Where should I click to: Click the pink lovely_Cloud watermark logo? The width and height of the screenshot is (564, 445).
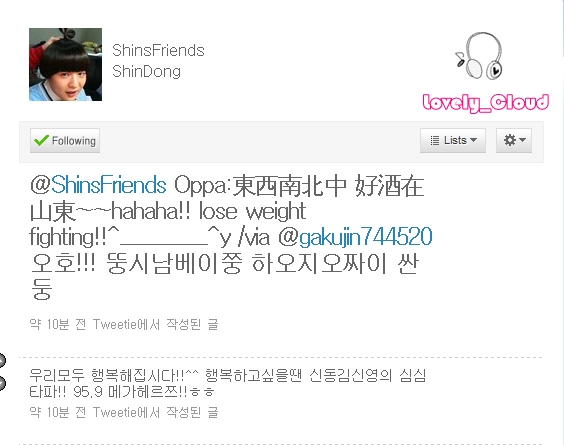coord(486,103)
